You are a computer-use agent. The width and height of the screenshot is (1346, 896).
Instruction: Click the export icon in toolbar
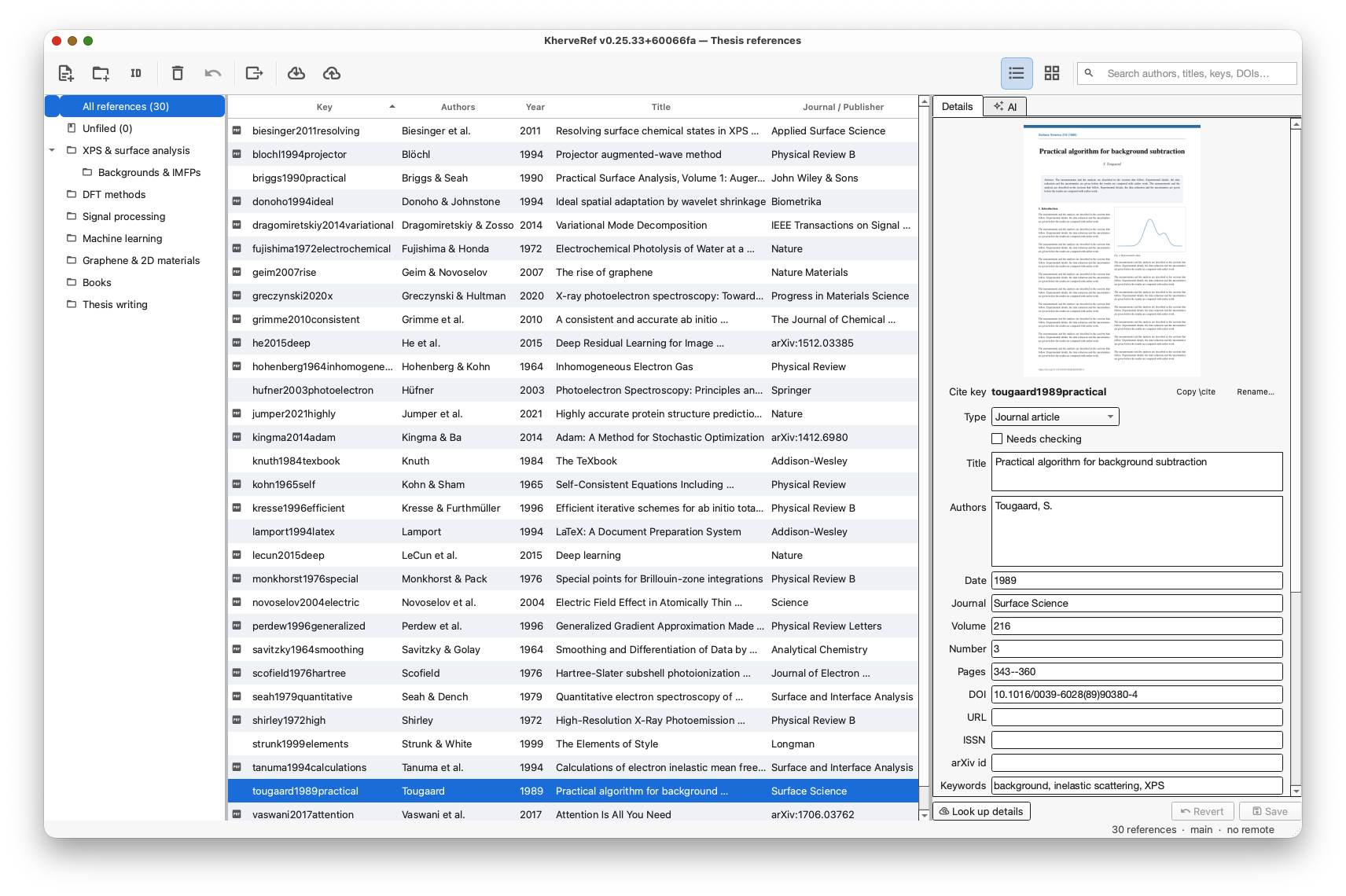click(254, 73)
